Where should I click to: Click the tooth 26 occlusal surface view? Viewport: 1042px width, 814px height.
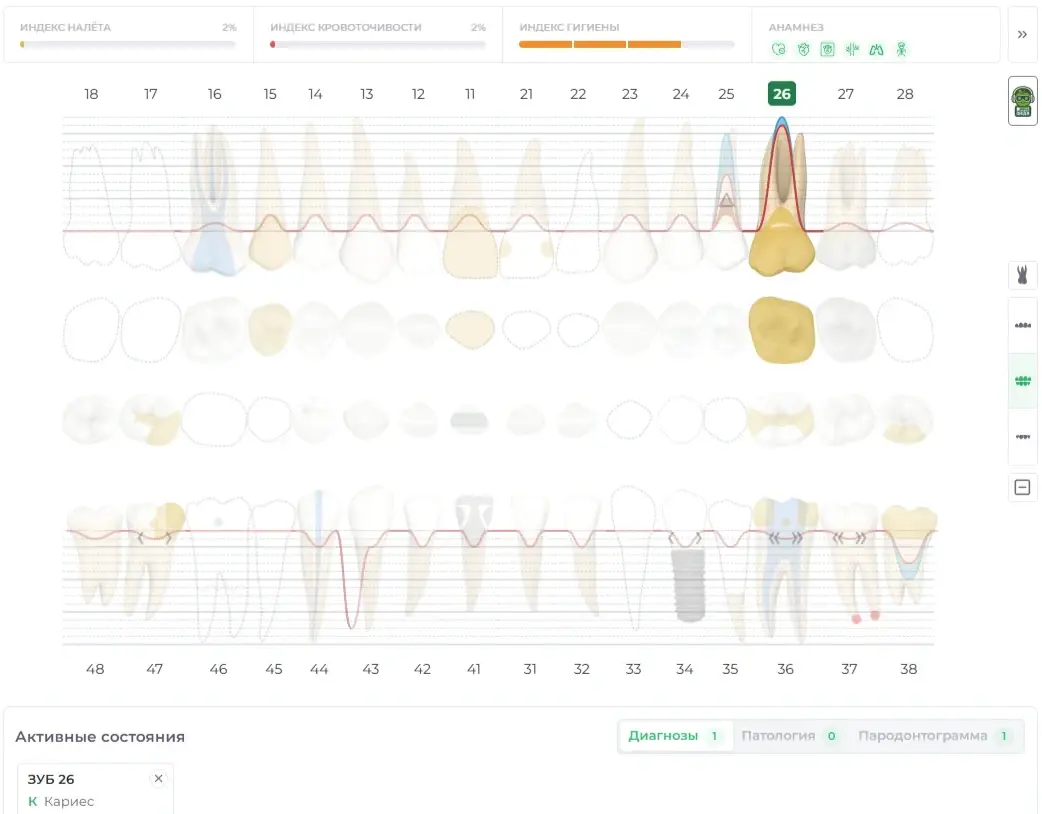pyautogui.click(x=782, y=330)
